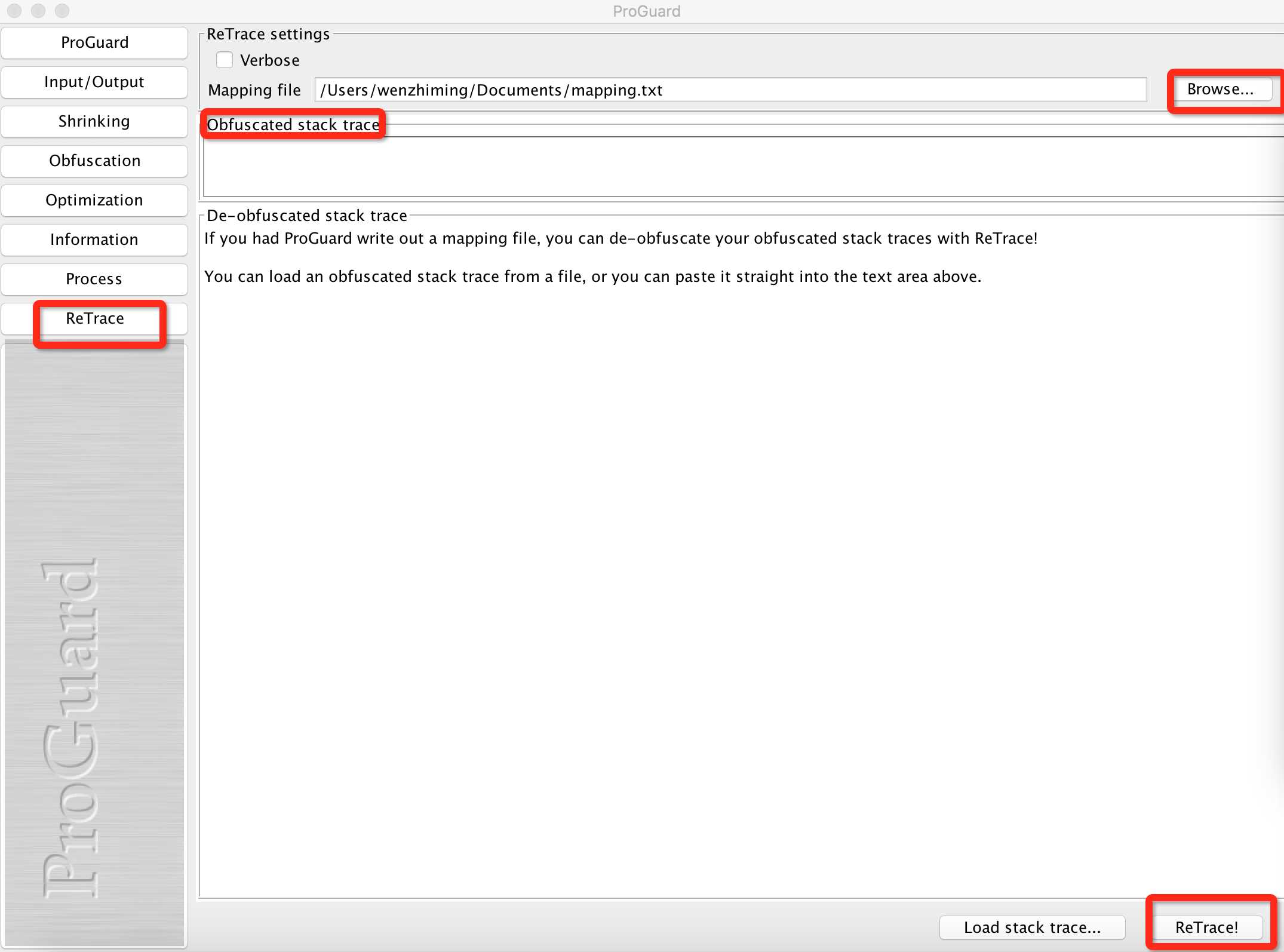The height and width of the screenshot is (952, 1284).
Task: Switch to the Input/Output tab
Action: (94, 82)
